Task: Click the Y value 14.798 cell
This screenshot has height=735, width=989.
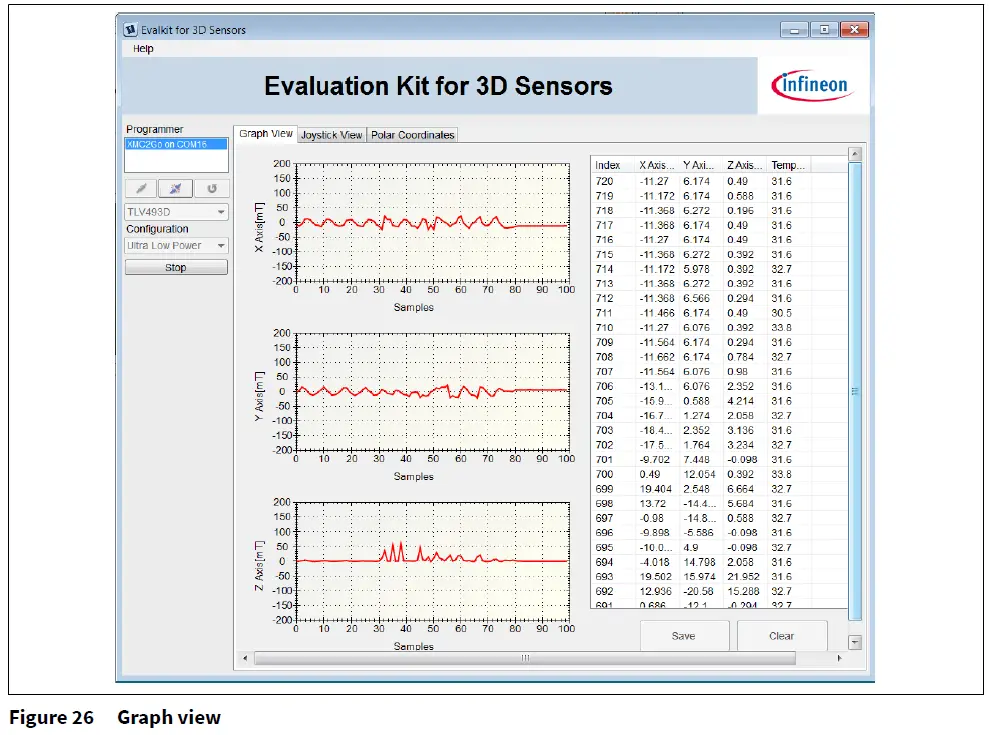Action: pyautogui.click(x=699, y=562)
